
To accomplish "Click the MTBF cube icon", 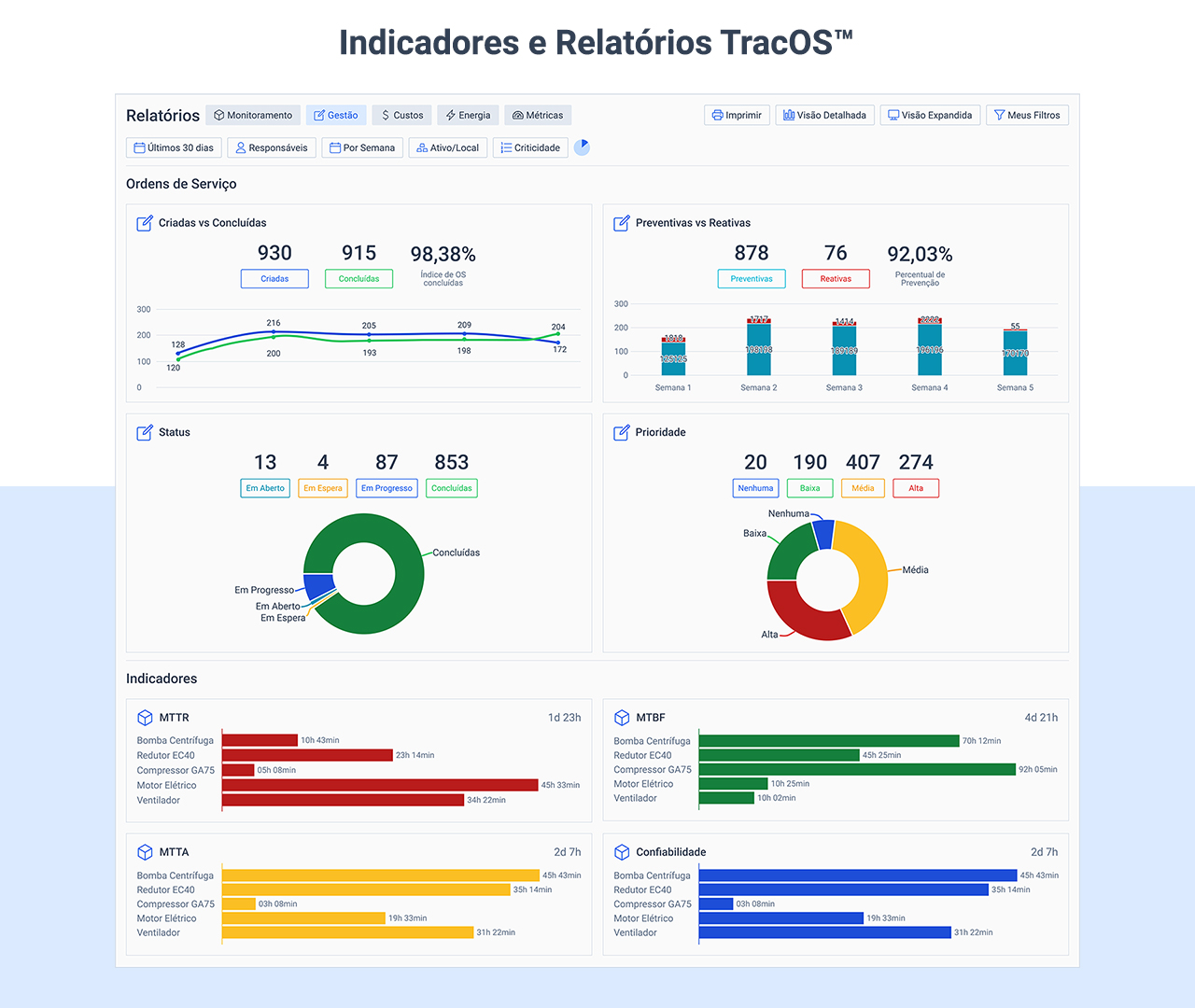I will [x=622, y=718].
